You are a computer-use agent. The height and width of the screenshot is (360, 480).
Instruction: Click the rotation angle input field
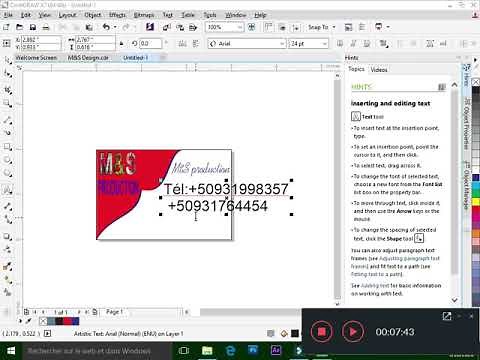(150, 44)
